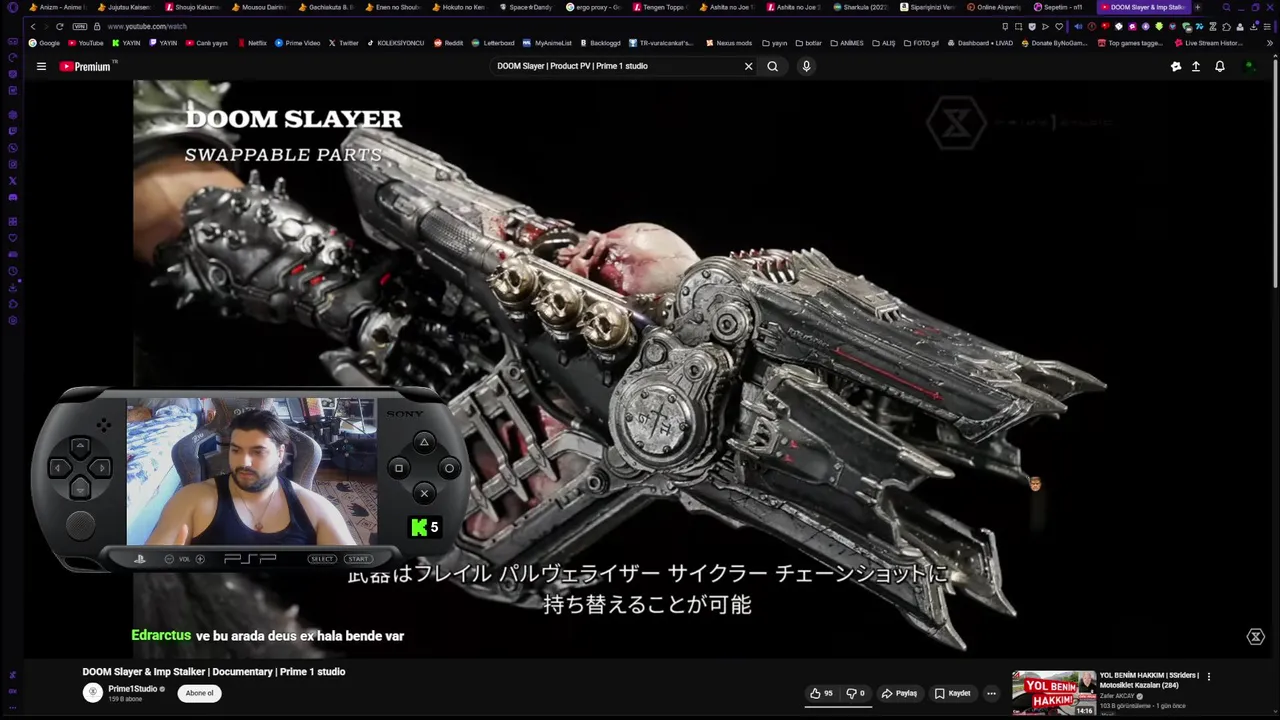Open the sidebar settings gear icon

coord(12,319)
